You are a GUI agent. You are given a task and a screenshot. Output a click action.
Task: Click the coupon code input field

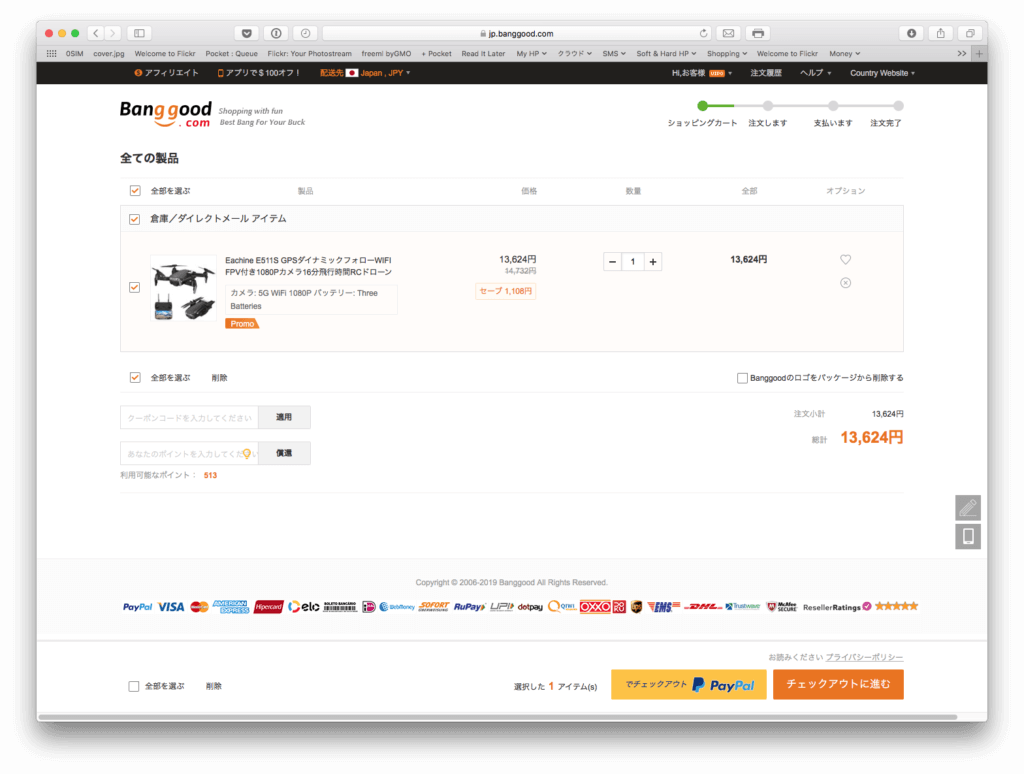pos(189,417)
